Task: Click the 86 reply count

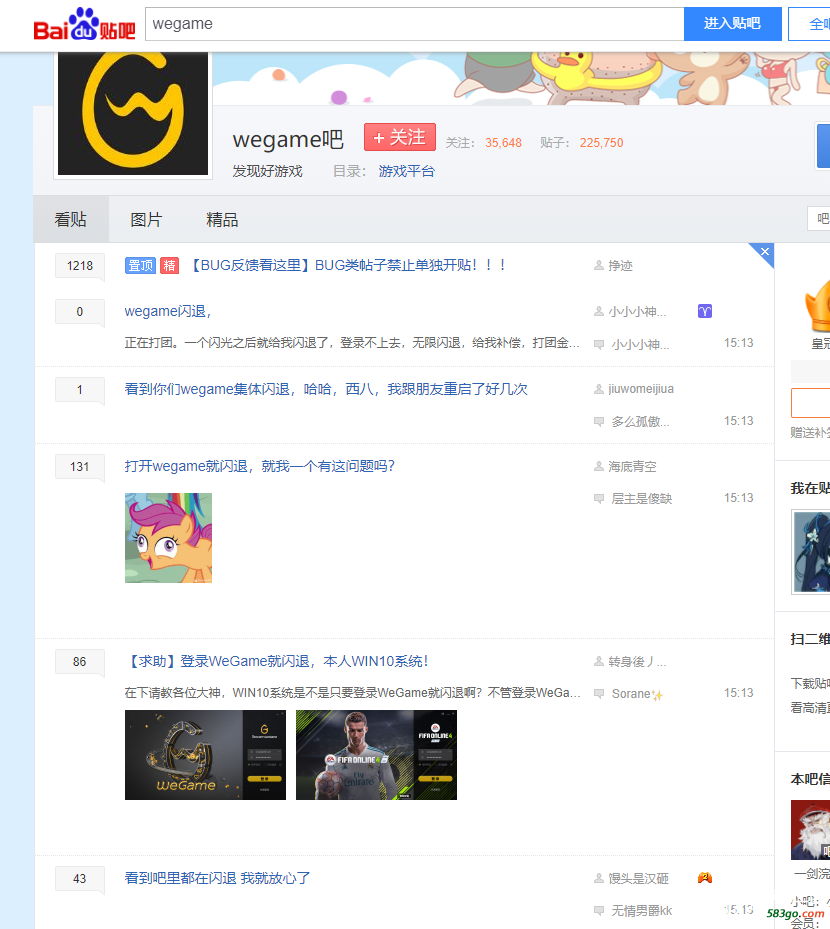Action: (x=80, y=662)
